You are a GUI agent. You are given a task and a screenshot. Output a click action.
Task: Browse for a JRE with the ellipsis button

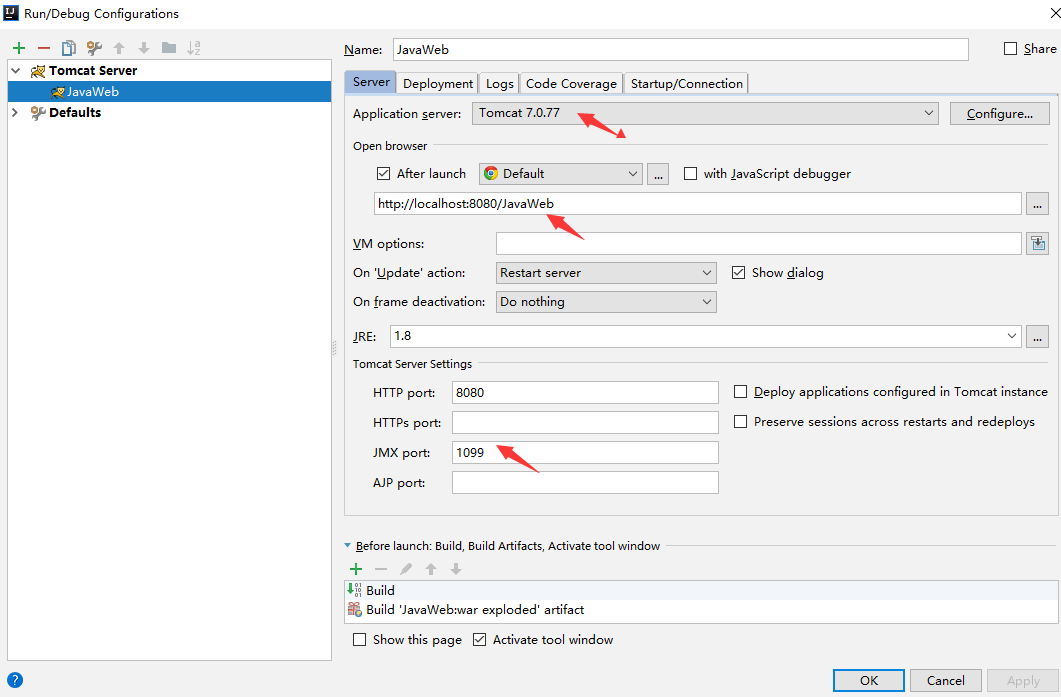click(1037, 336)
